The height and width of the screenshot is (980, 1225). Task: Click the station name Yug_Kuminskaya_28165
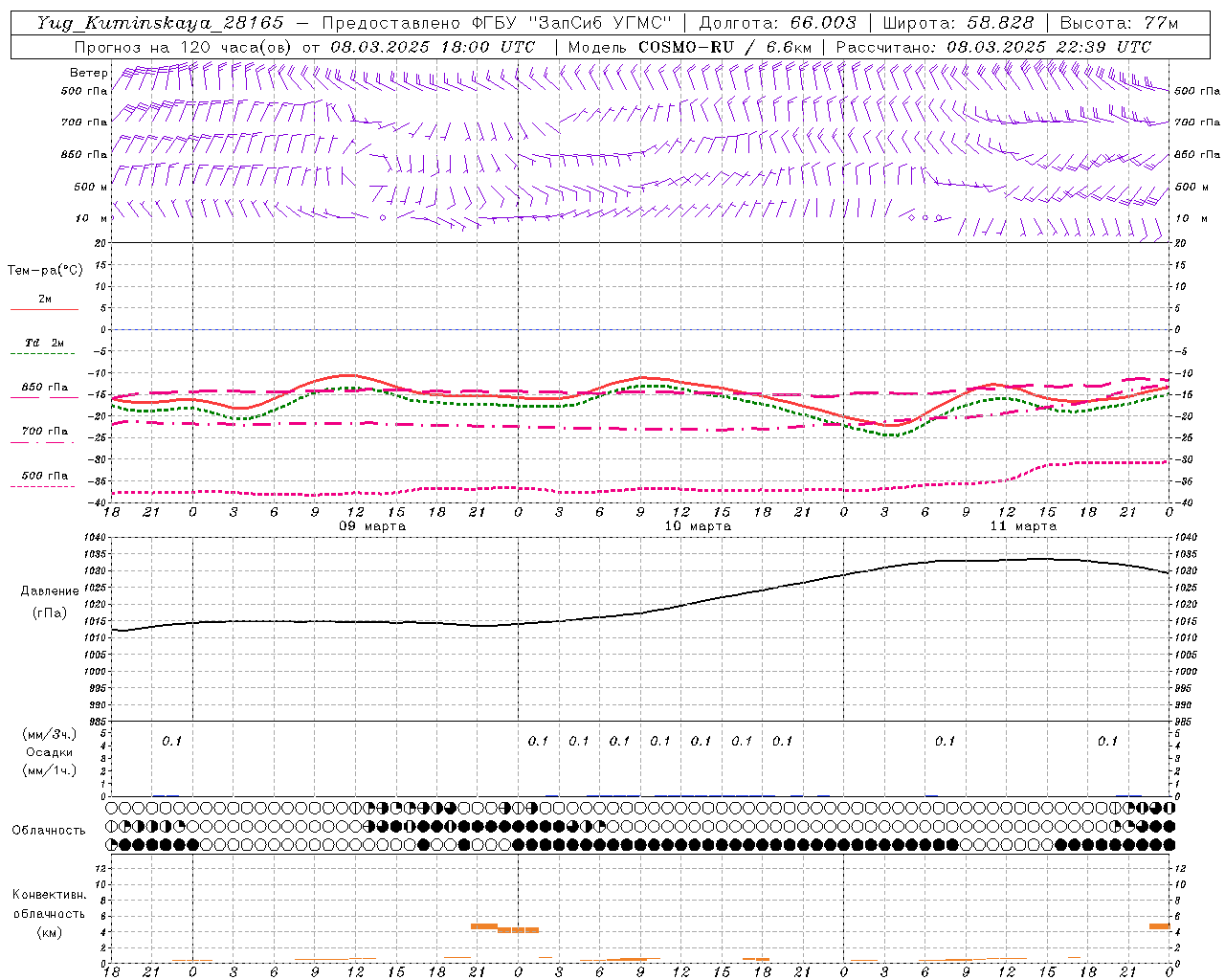pyautogui.click(x=161, y=23)
